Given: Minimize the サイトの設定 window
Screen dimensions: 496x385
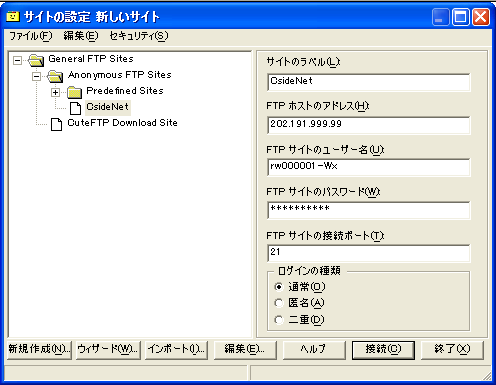Looking at the screenshot, I should [440, 17].
